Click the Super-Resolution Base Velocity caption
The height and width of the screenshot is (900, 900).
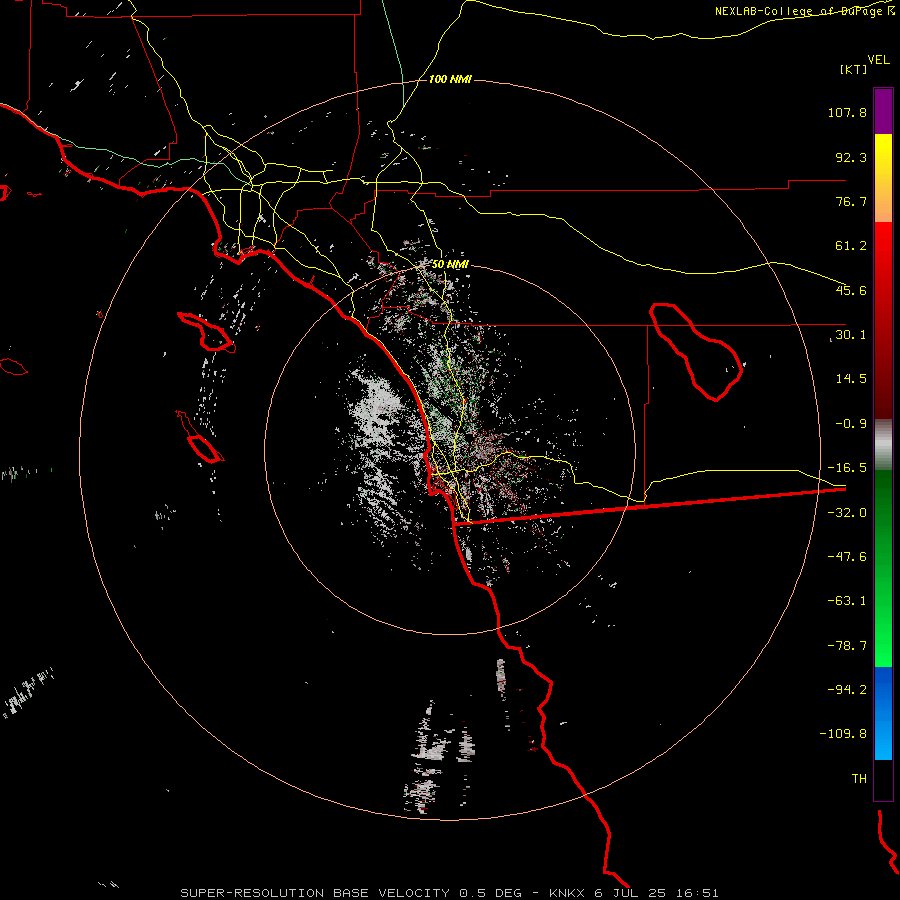(449, 893)
